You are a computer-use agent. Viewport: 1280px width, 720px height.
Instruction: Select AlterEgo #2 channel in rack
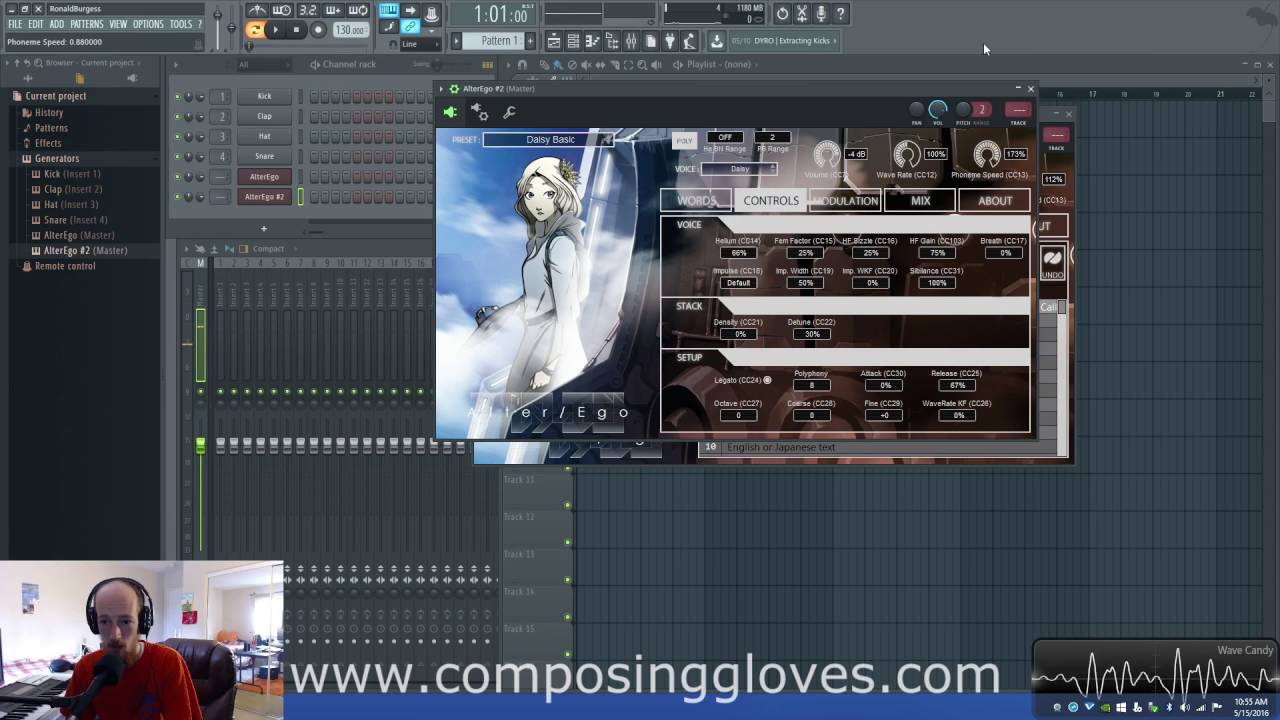(264, 196)
